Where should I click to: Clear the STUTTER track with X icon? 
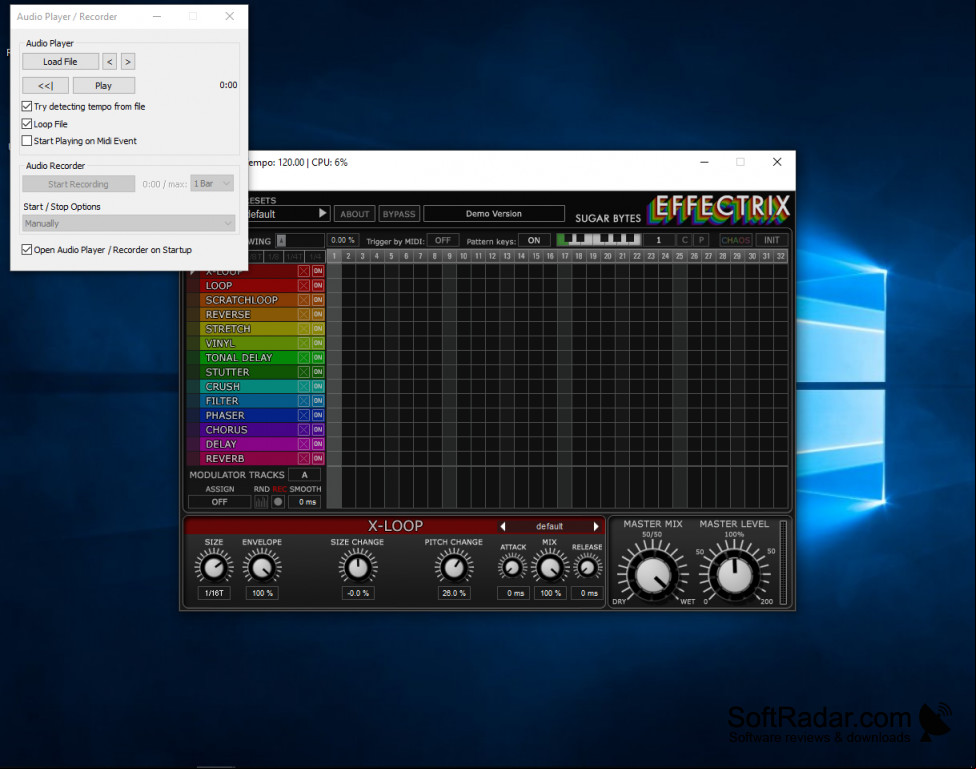(303, 372)
